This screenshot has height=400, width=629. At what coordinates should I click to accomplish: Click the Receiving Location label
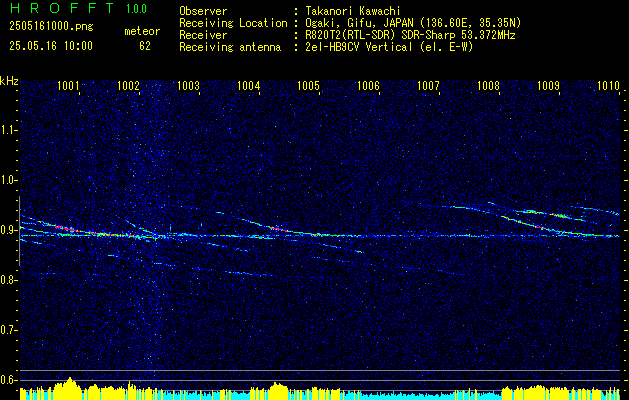[233, 23]
